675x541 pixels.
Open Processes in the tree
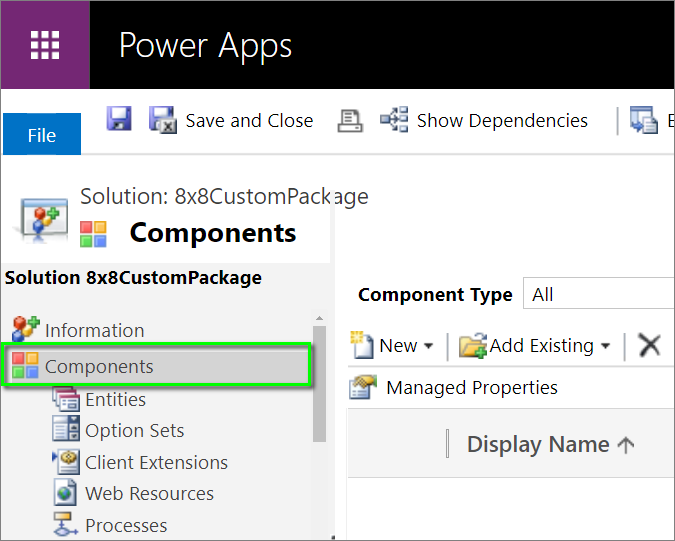pyautogui.click(x=126, y=526)
